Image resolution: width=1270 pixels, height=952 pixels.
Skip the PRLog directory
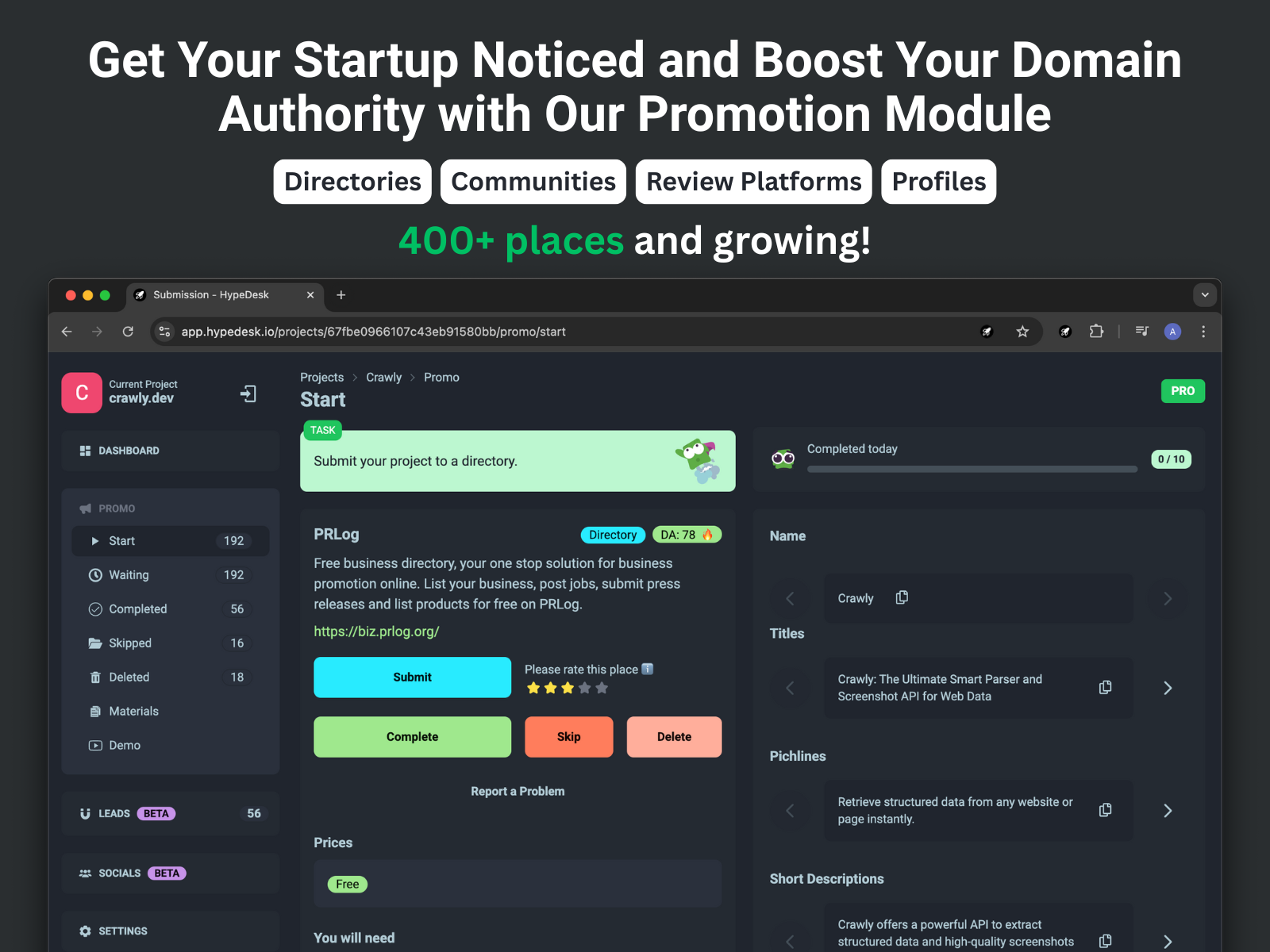(568, 737)
